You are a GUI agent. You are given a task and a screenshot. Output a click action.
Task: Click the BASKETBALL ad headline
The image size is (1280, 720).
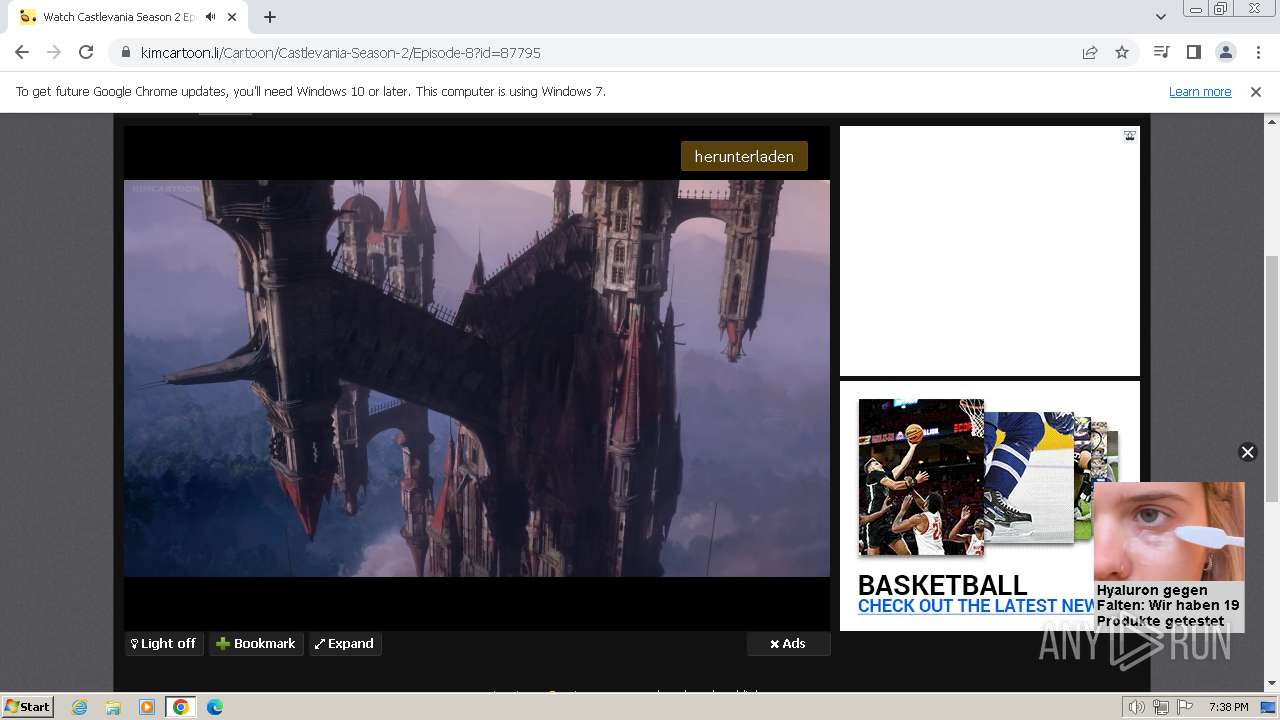pyautogui.click(x=942, y=585)
